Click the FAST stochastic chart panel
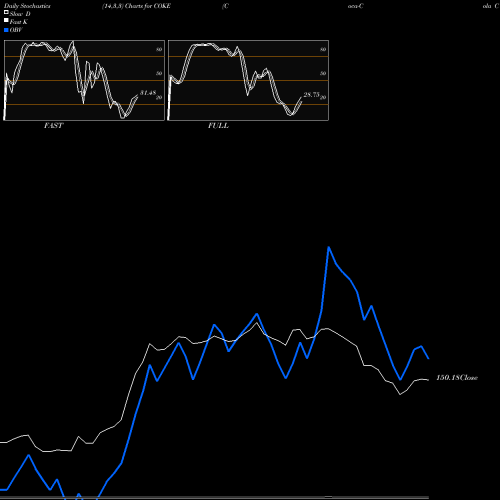The image size is (500, 500). 84,80
